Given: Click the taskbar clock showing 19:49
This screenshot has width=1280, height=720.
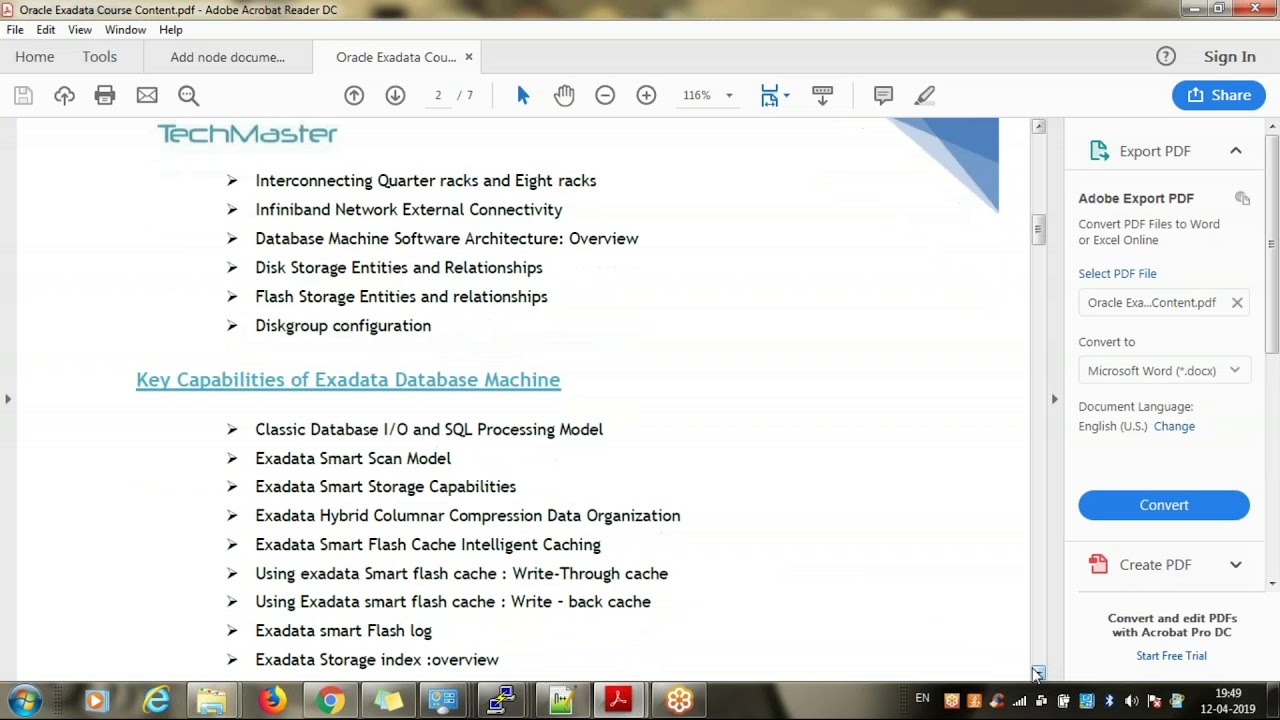Looking at the screenshot, I should click(x=1228, y=693).
